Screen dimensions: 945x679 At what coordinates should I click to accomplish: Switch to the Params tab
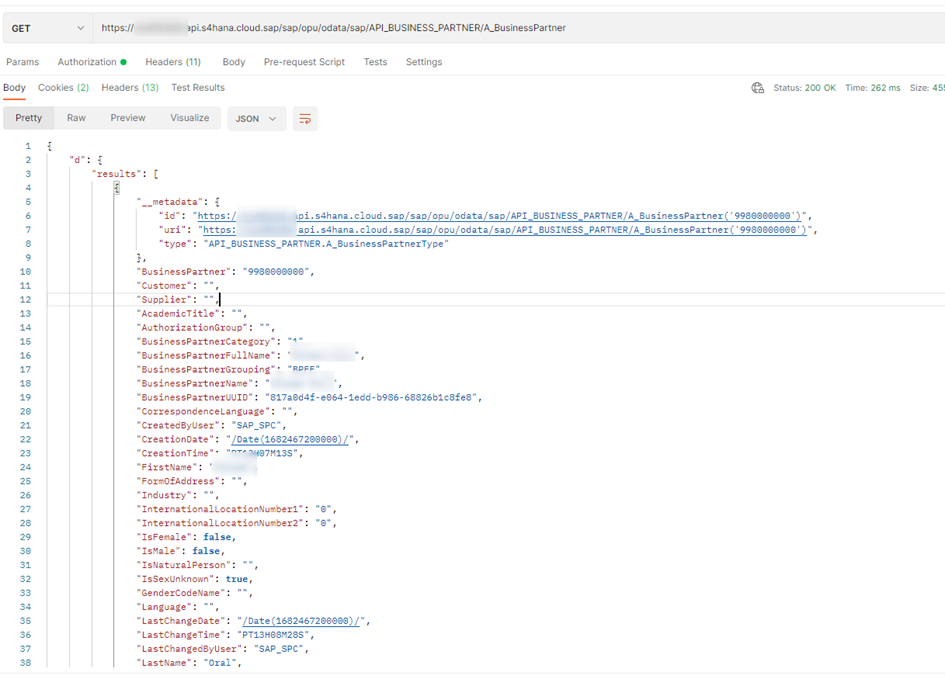tap(23, 62)
